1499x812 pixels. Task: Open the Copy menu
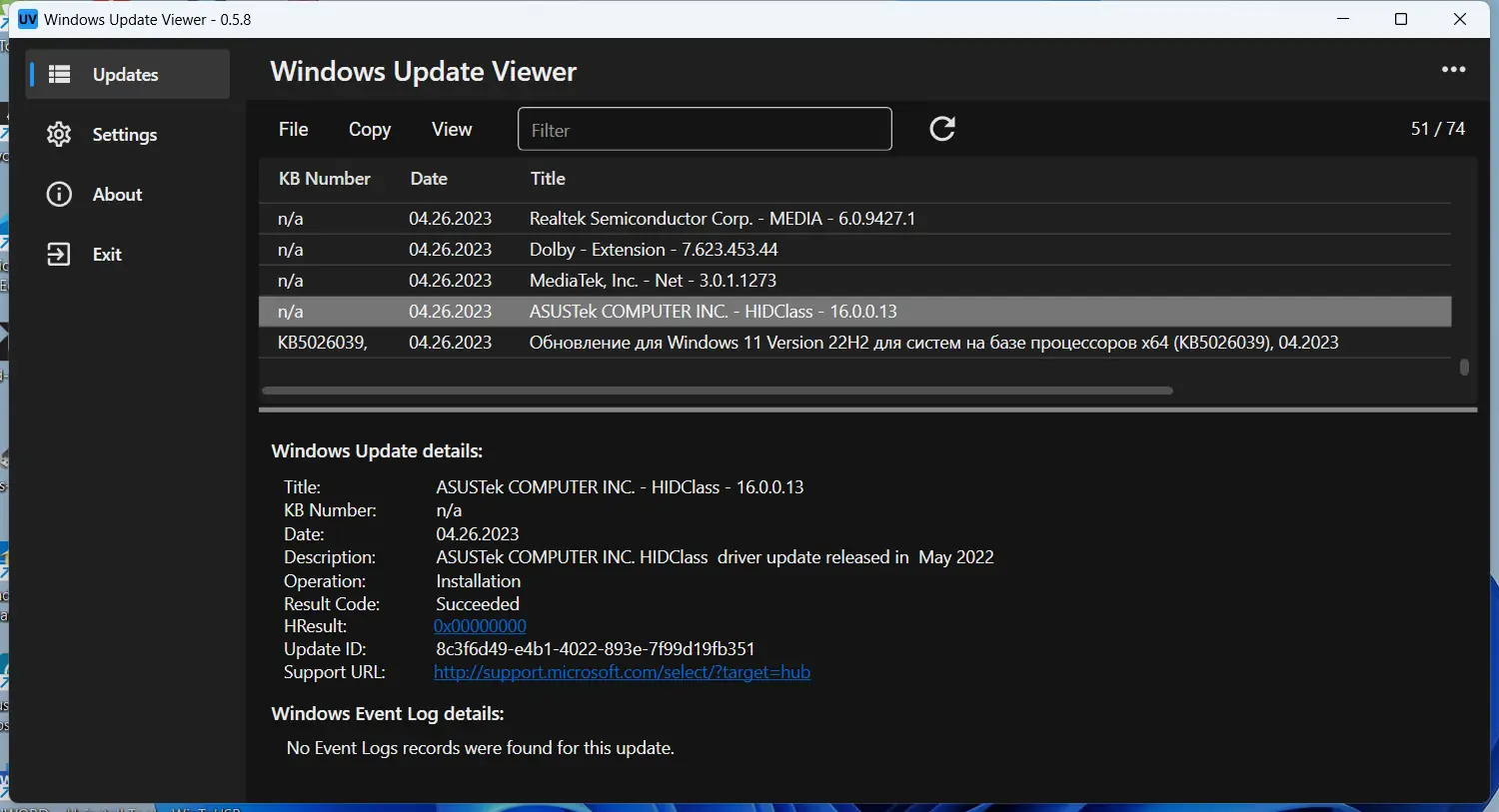click(370, 130)
